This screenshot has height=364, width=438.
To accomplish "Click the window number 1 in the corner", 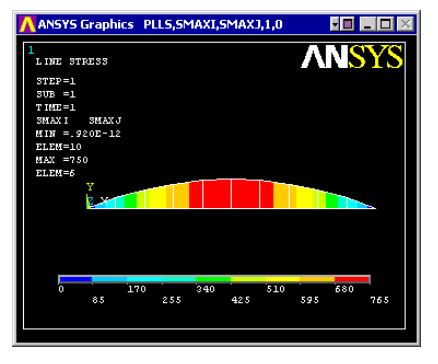I will [31, 50].
